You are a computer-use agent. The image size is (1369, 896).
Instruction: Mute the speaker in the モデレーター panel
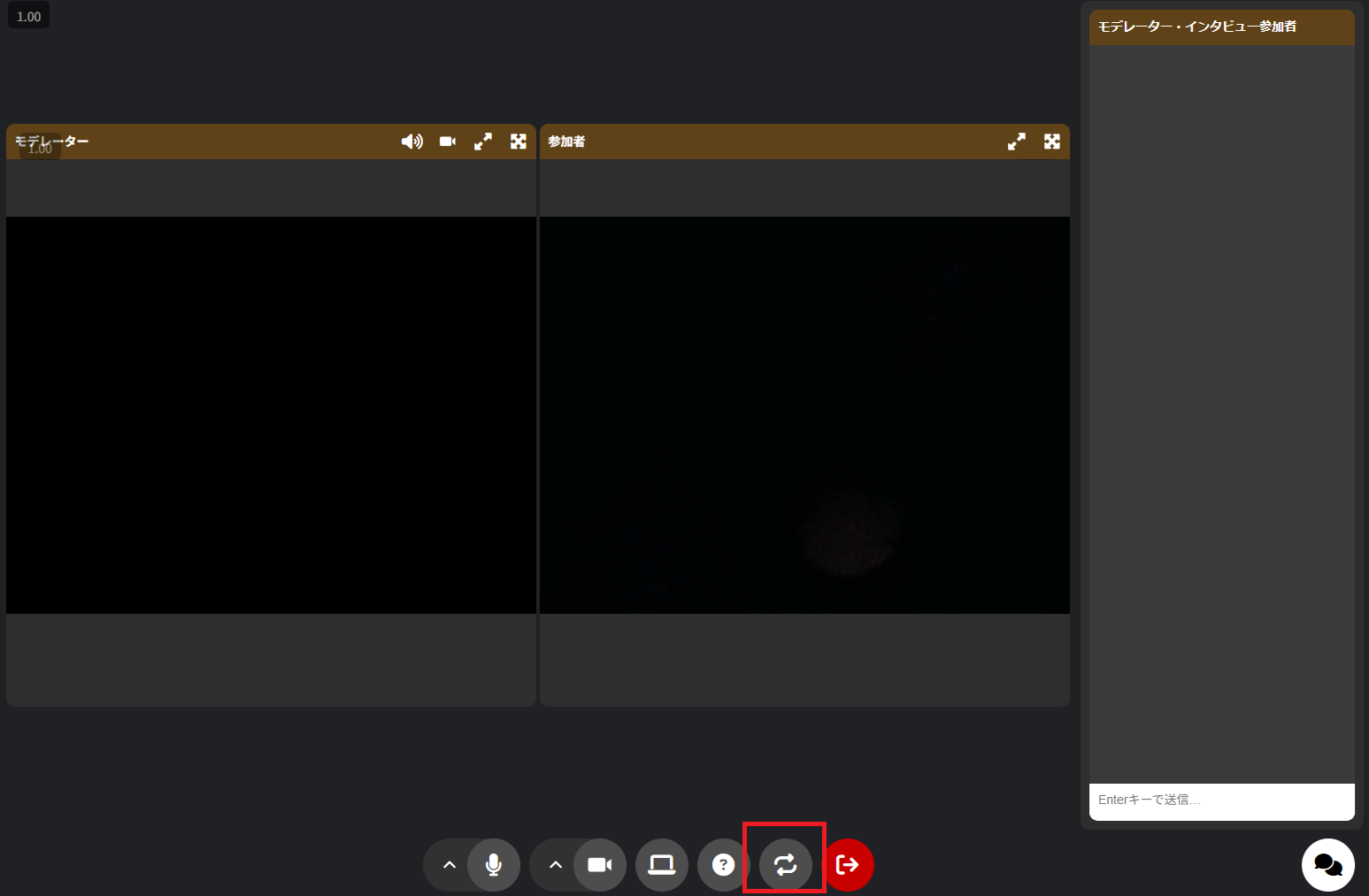point(411,142)
